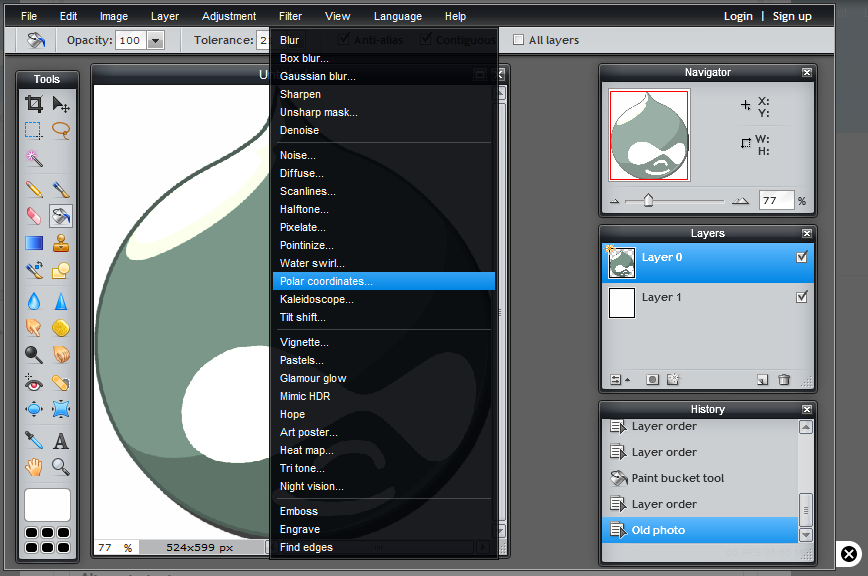The width and height of the screenshot is (868, 576).
Task: Select the Paint Bucket tool in Tools panel
Action: pos(61,216)
